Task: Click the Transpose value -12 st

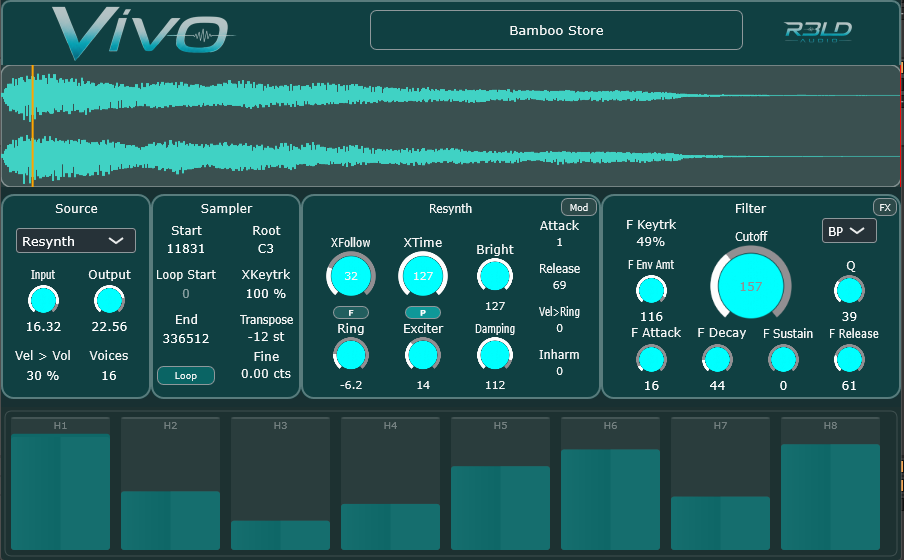Action: 266,337
